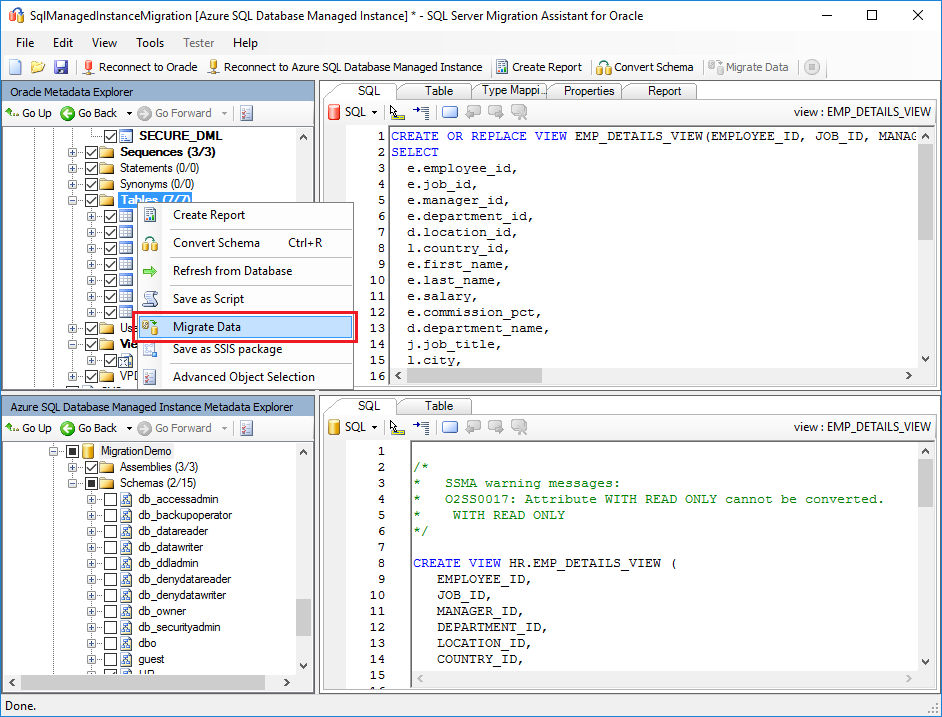Click Reconnect to Azure SQL Database Managed Instance
This screenshot has height=717, width=942.
345,67
